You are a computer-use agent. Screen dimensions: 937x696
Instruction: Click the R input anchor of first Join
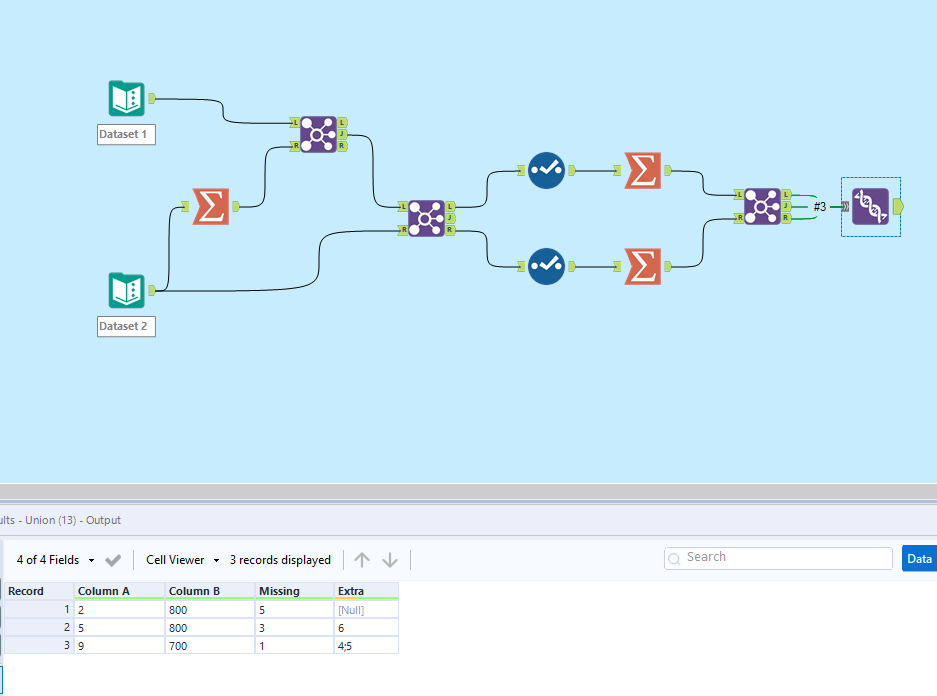point(295,146)
